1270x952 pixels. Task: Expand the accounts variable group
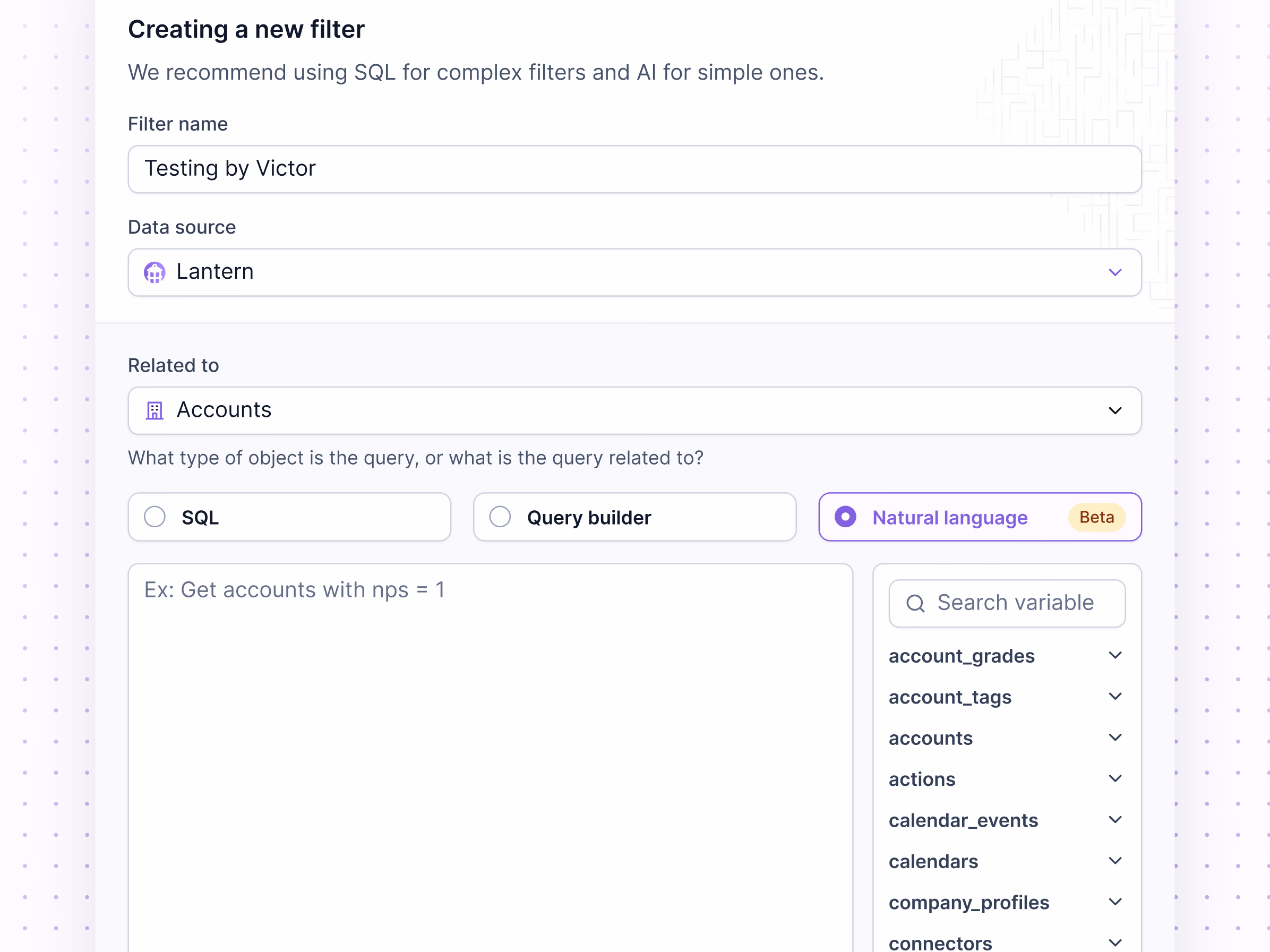[x=1007, y=738]
